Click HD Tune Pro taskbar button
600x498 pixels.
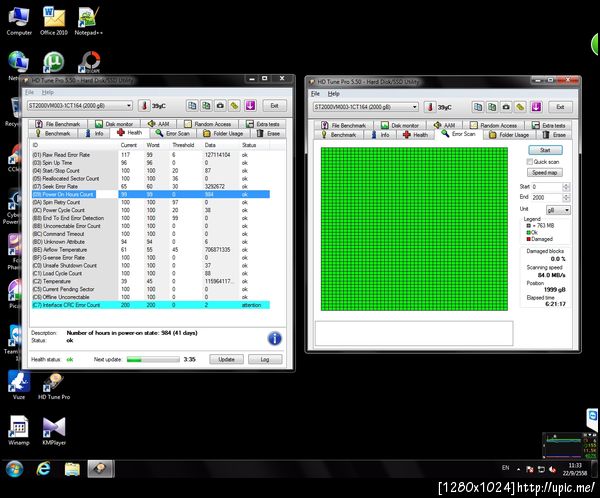coord(101,469)
